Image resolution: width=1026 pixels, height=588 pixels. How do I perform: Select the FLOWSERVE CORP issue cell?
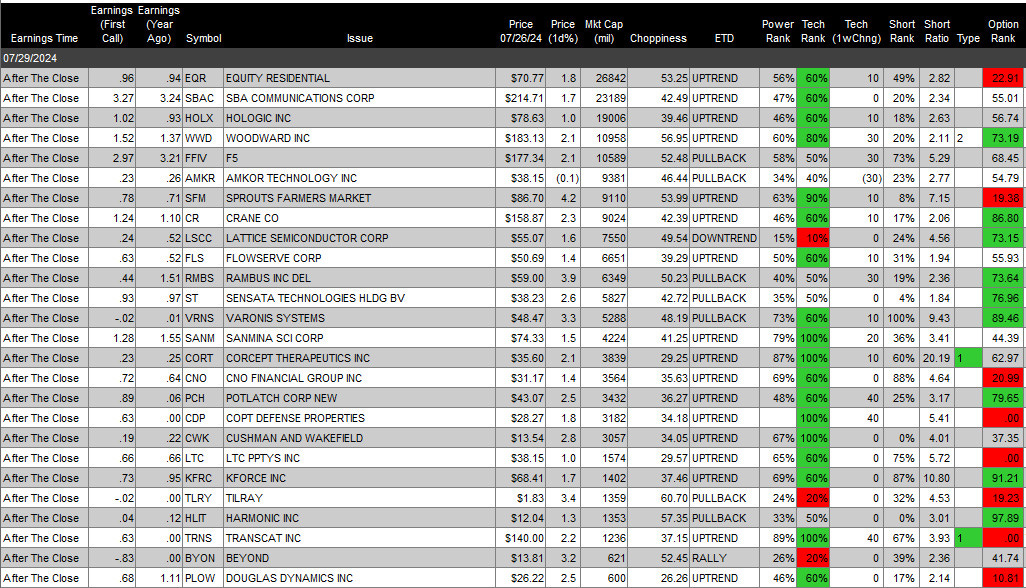pyautogui.click(x=359, y=258)
